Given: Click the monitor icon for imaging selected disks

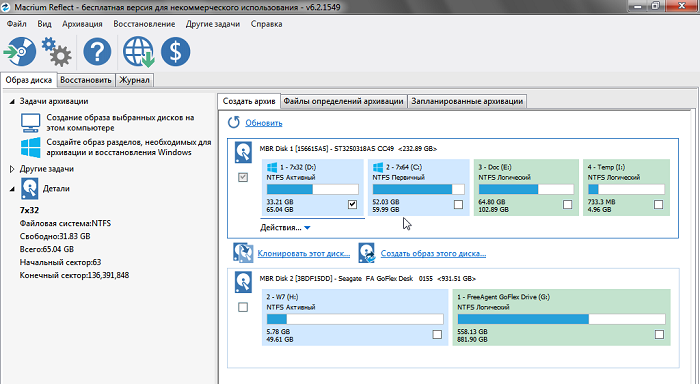Looking at the screenshot, I should (x=30, y=123).
